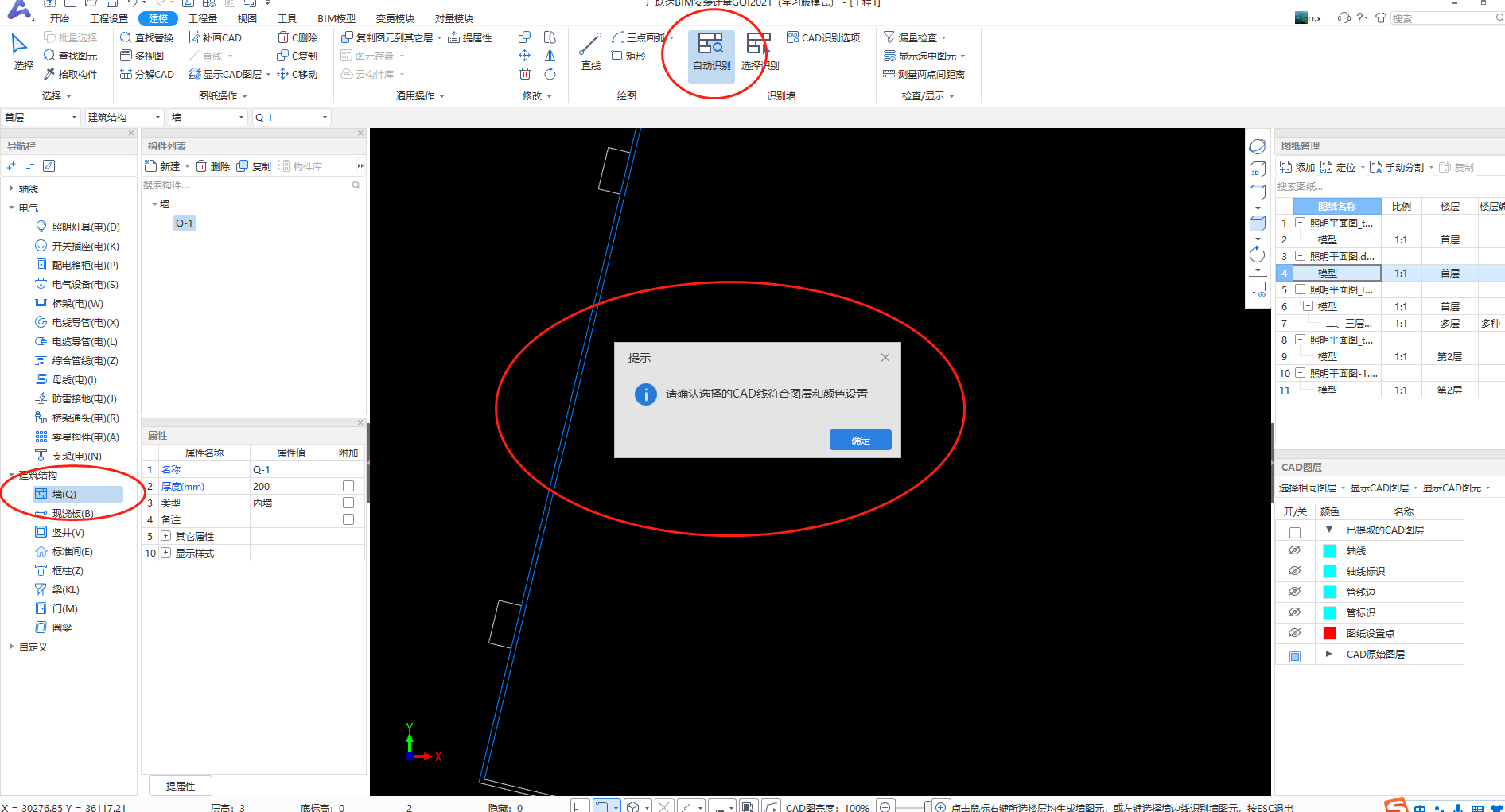Click 新建 in component list panel
This screenshot has height=812, width=1505.
[163, 166]
